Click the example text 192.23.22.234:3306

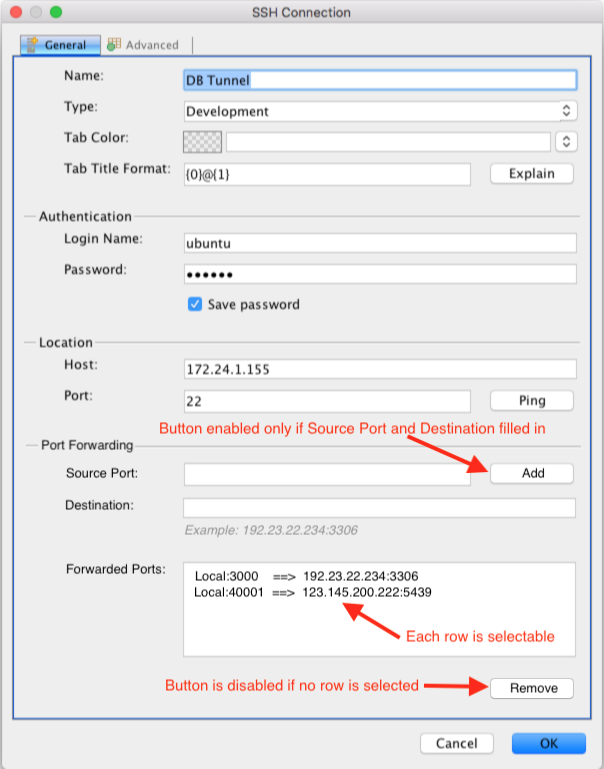tap(301, 530)
